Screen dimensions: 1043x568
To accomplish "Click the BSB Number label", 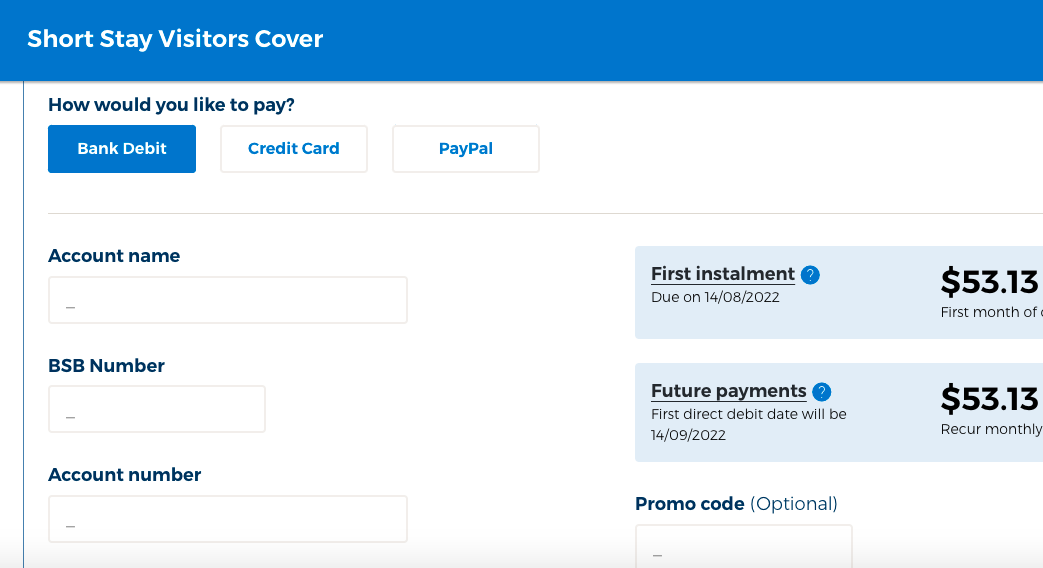I will click(106, 366).
